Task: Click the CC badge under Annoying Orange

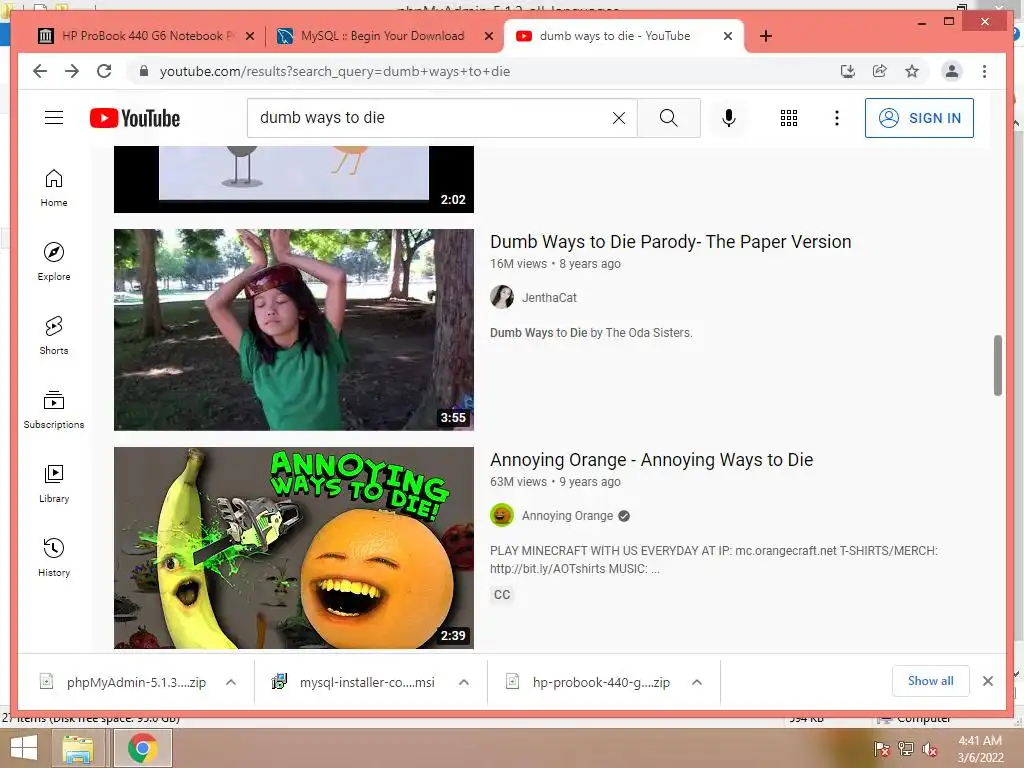Action: [502, 594]
